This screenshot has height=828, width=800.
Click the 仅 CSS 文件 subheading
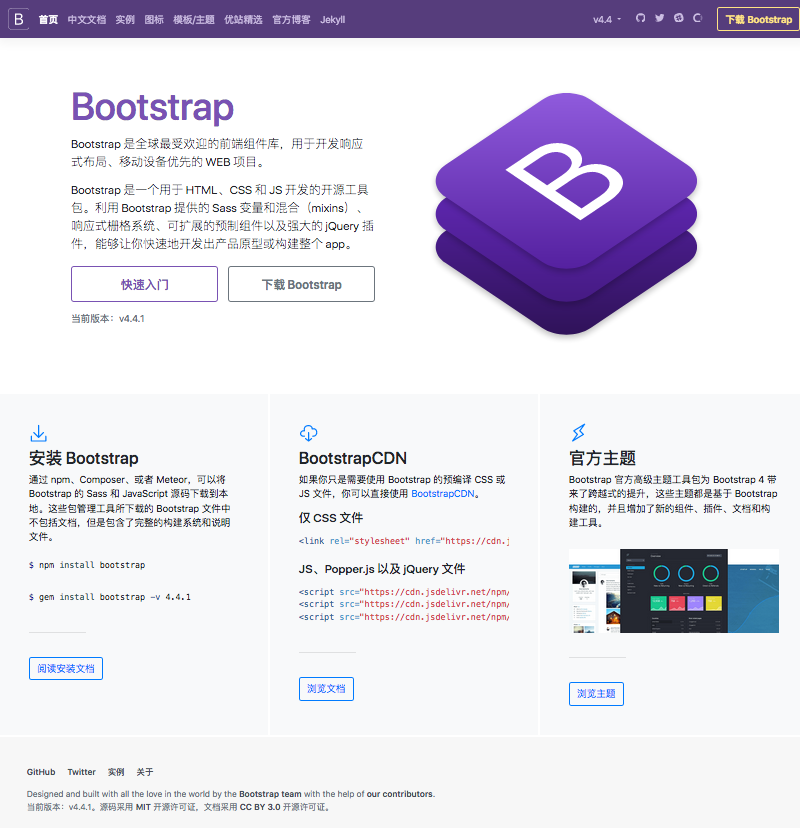point(331,518)
